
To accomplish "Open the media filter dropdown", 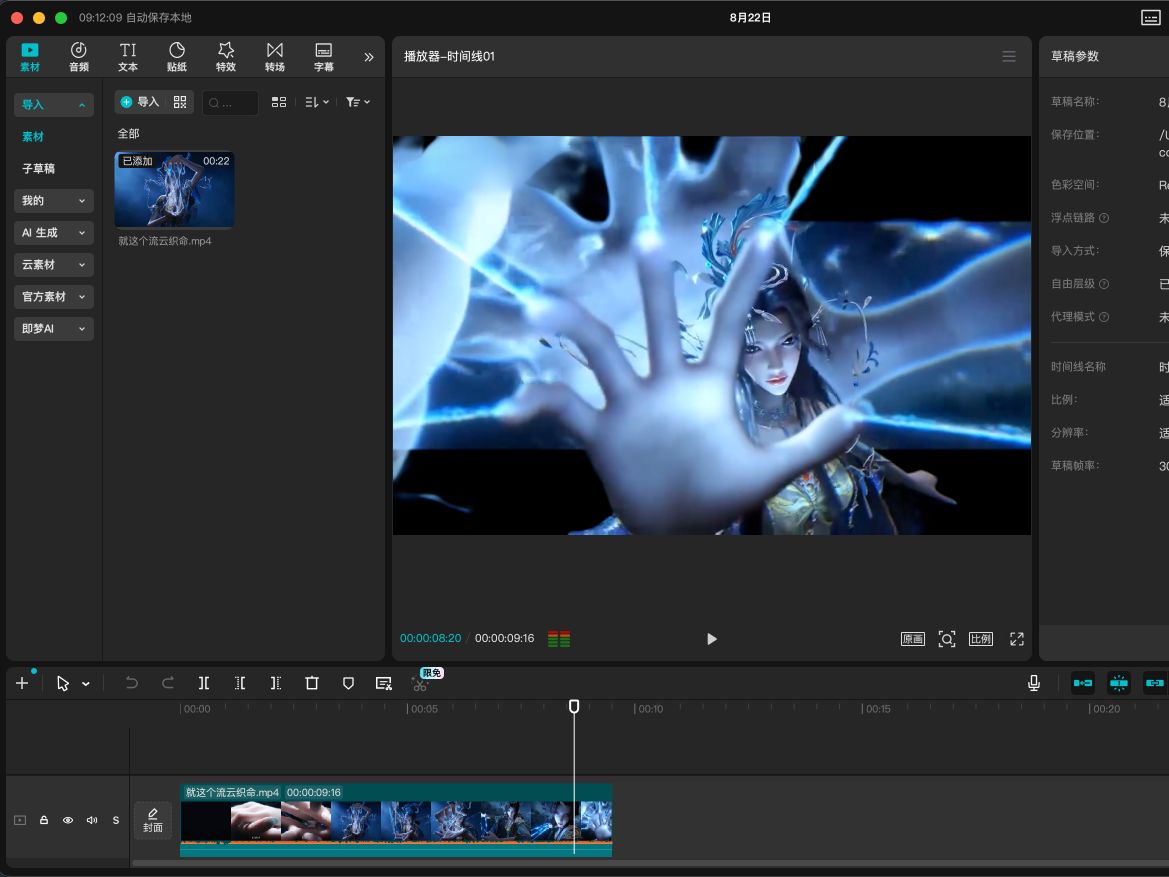I will click(x=358, y=102).
